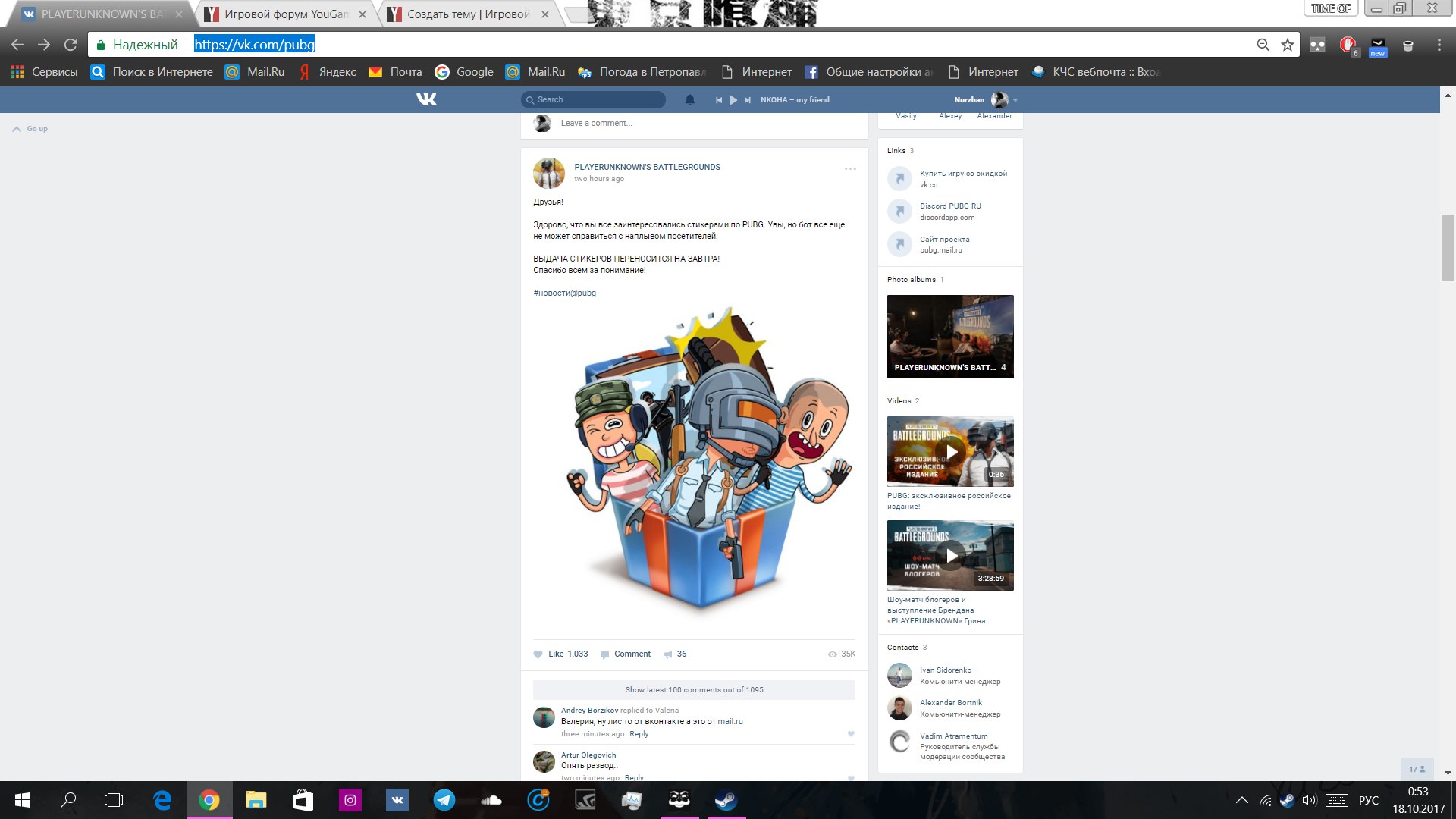Click Go up arrow link
Image resolution: width=1456 pixels, height=819 pixels.
[30, 129]
